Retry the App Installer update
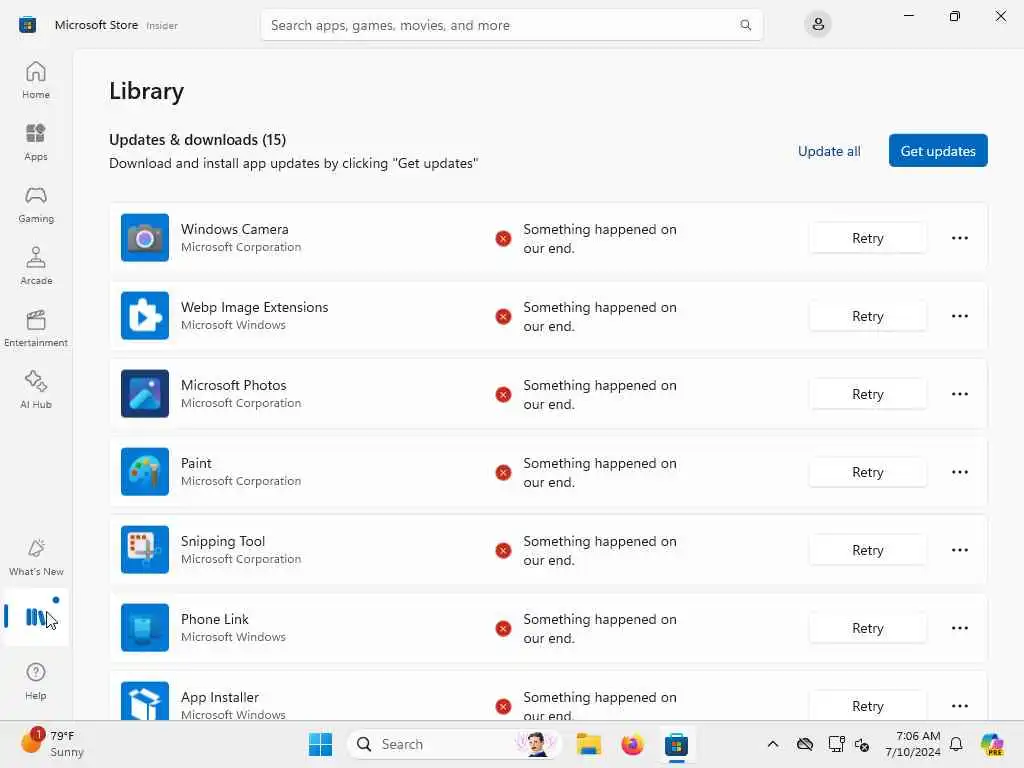Screen dimensions: 1024x768 point(867,706)
